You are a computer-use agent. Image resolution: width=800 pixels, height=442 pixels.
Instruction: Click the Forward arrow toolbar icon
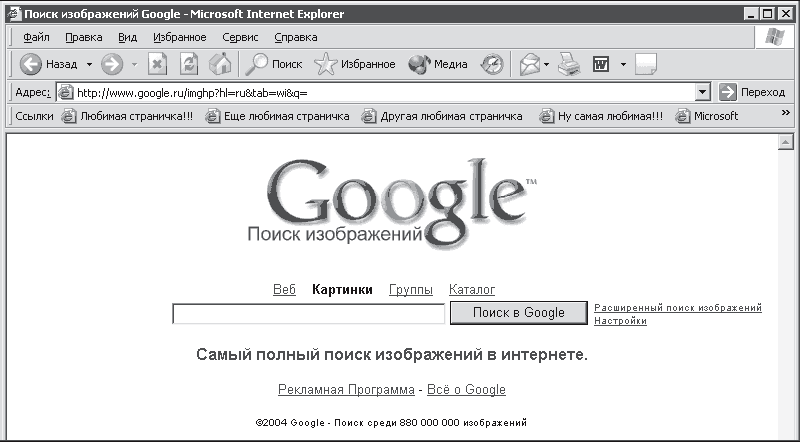112,65
